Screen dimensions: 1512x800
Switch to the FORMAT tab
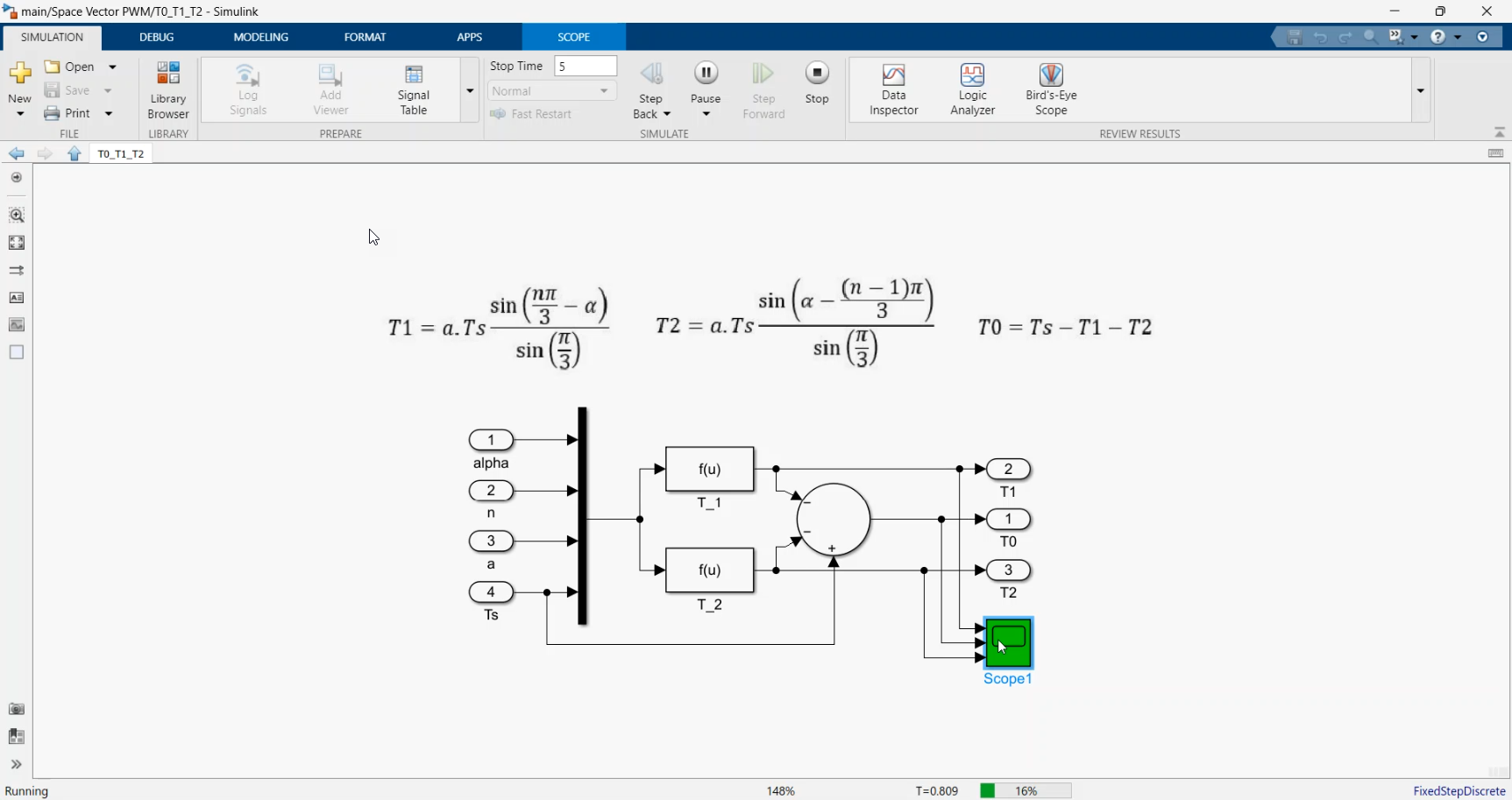coord(365,37)
